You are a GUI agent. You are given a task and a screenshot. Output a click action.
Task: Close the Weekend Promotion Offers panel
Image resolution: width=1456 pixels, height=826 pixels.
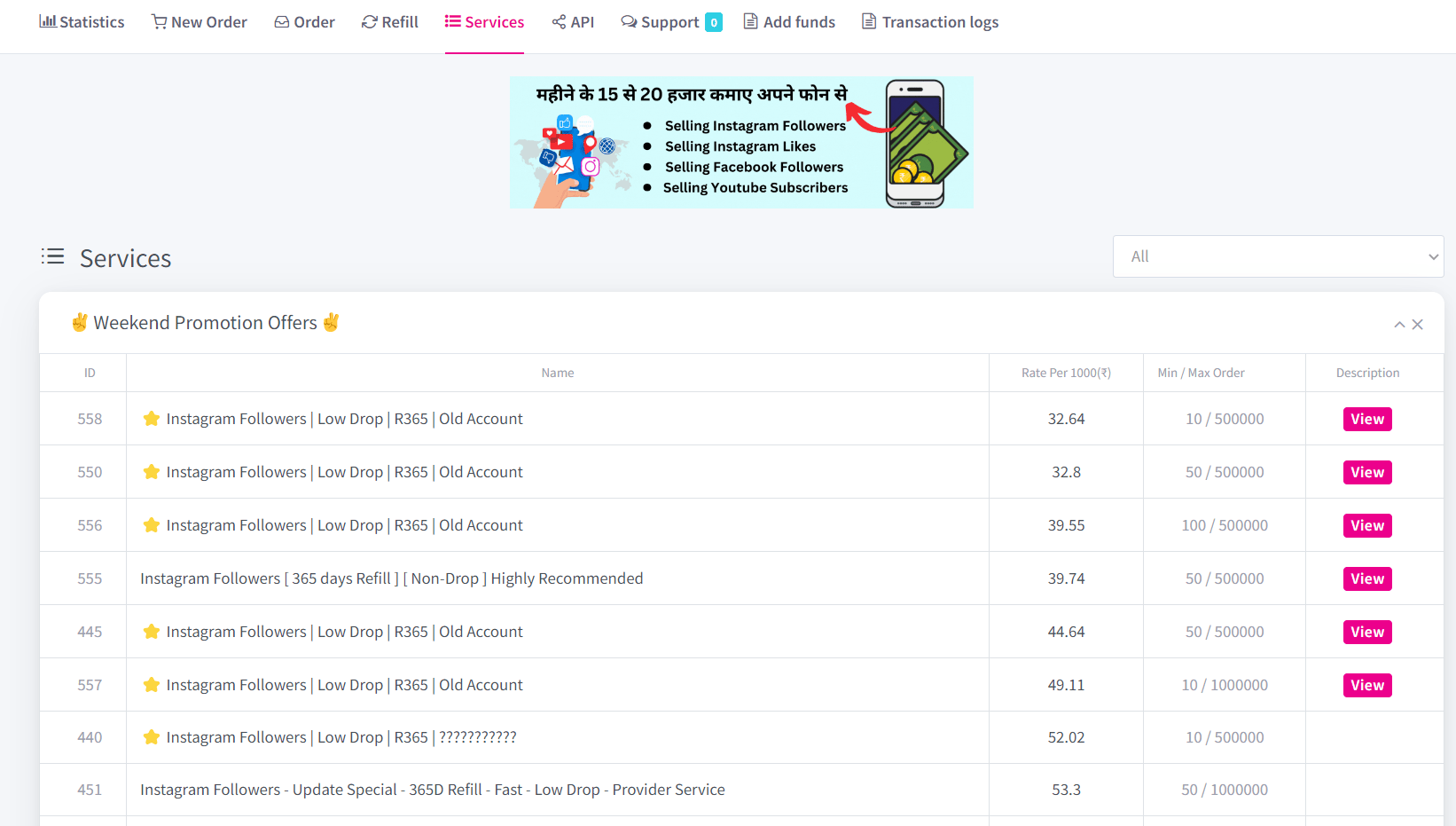(x=1418, y=325)
